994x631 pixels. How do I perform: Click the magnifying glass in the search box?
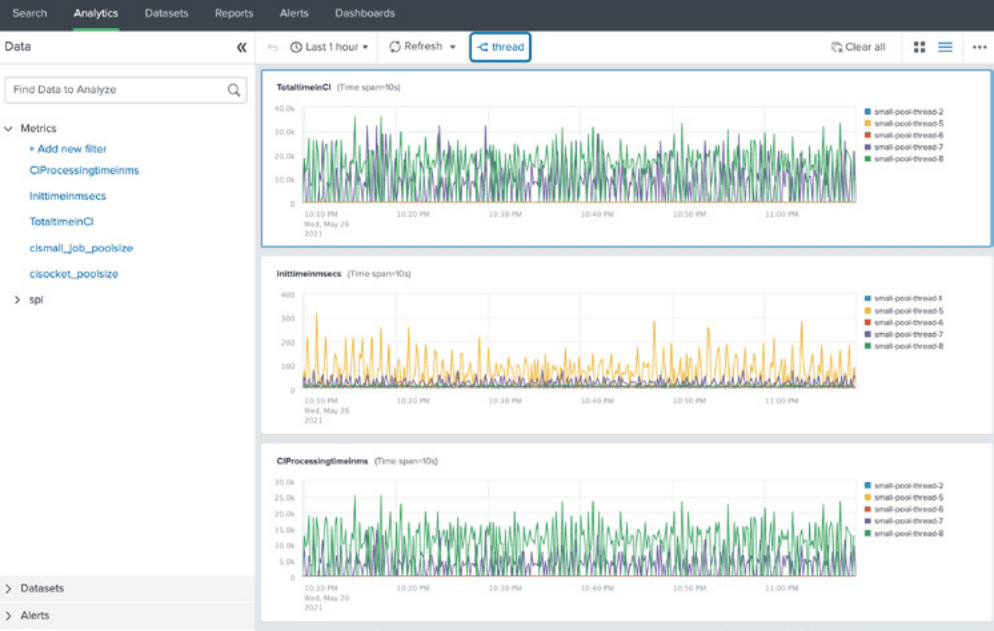(x=234, y=89)
